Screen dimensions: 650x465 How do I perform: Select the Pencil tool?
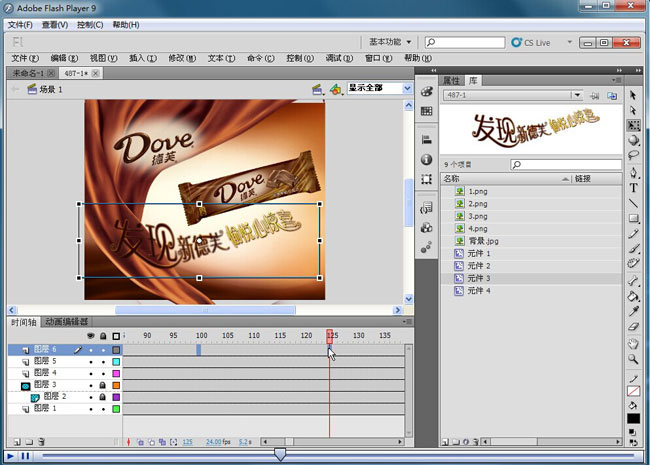[x=633, y=233]
